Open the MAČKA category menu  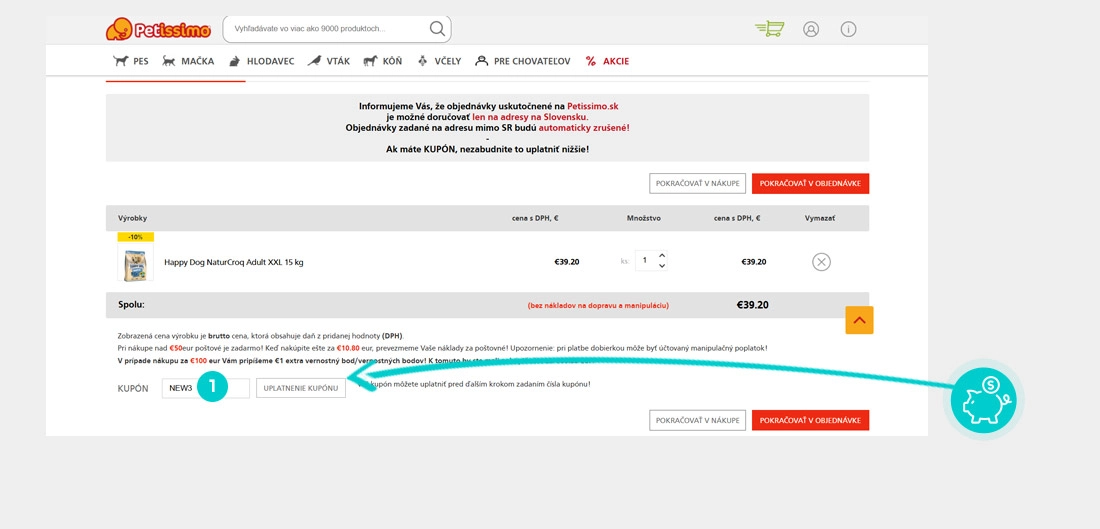click(188, 61)
